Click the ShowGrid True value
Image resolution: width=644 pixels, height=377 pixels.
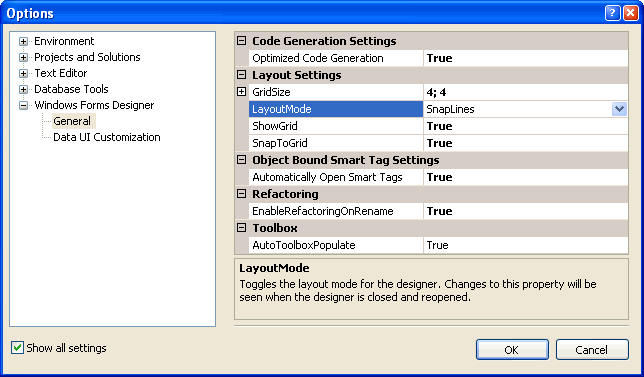point(526,126)
